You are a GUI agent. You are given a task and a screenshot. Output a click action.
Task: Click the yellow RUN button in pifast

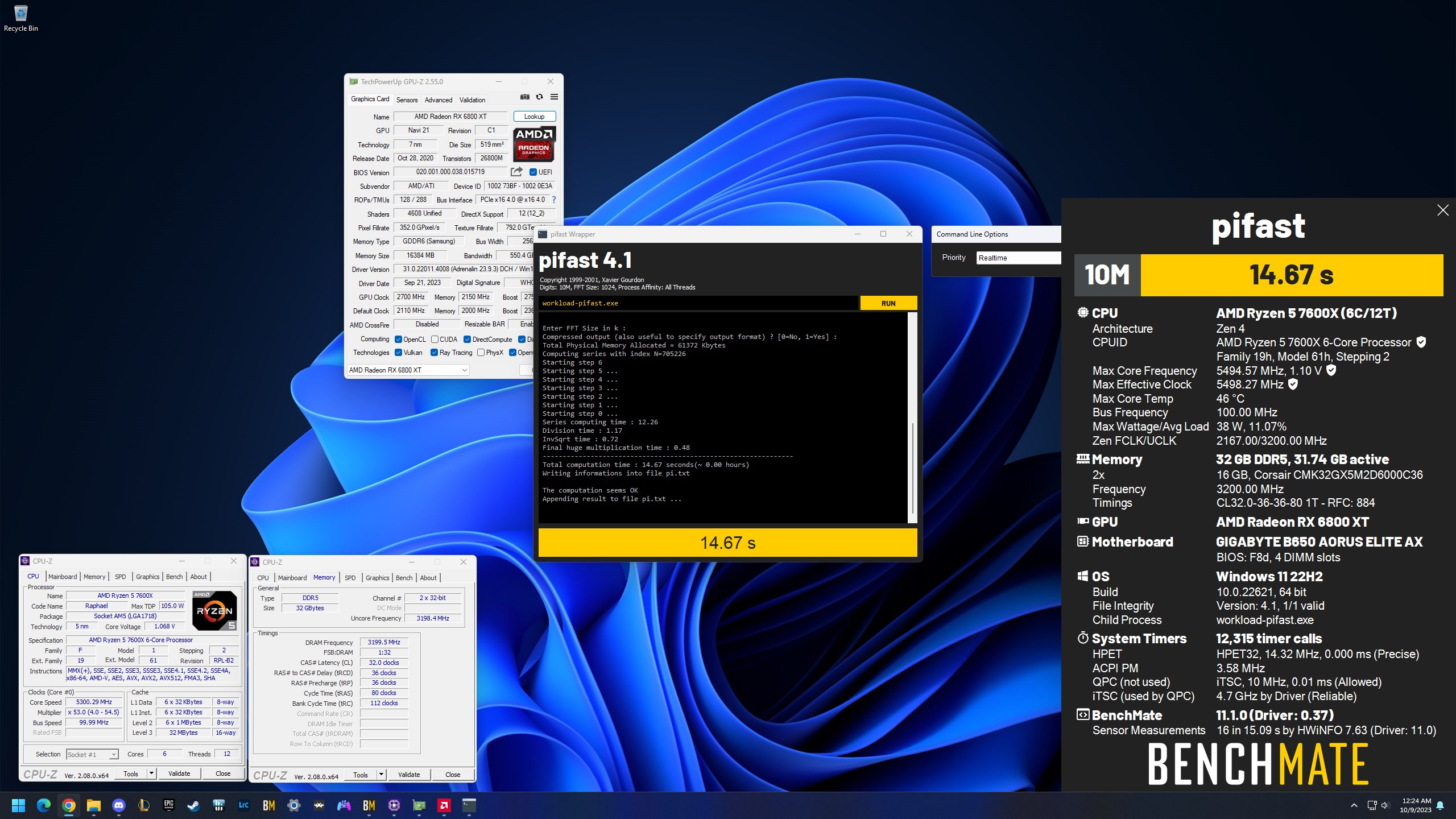coord(888,303)
